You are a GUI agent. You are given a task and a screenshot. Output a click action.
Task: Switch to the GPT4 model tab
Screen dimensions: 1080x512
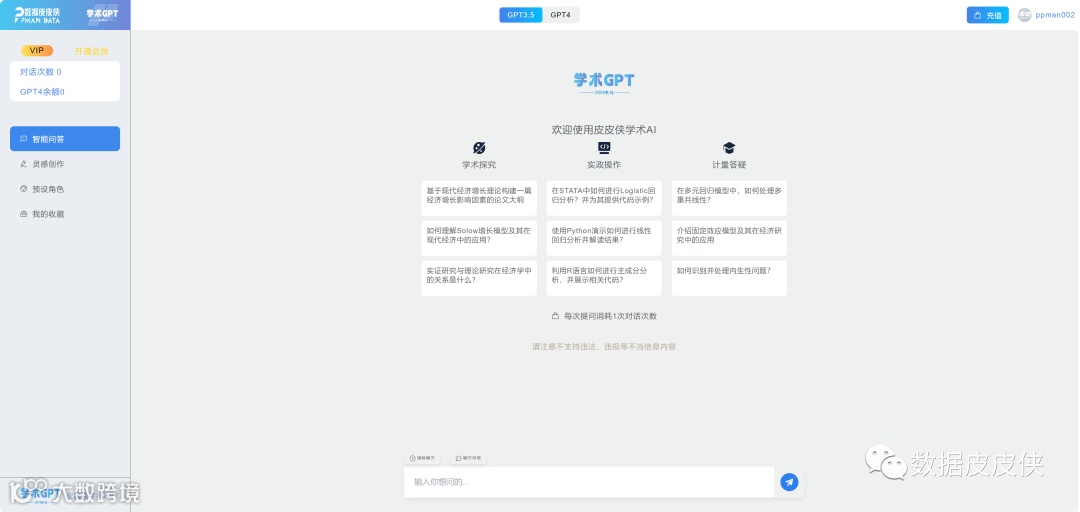561,14
